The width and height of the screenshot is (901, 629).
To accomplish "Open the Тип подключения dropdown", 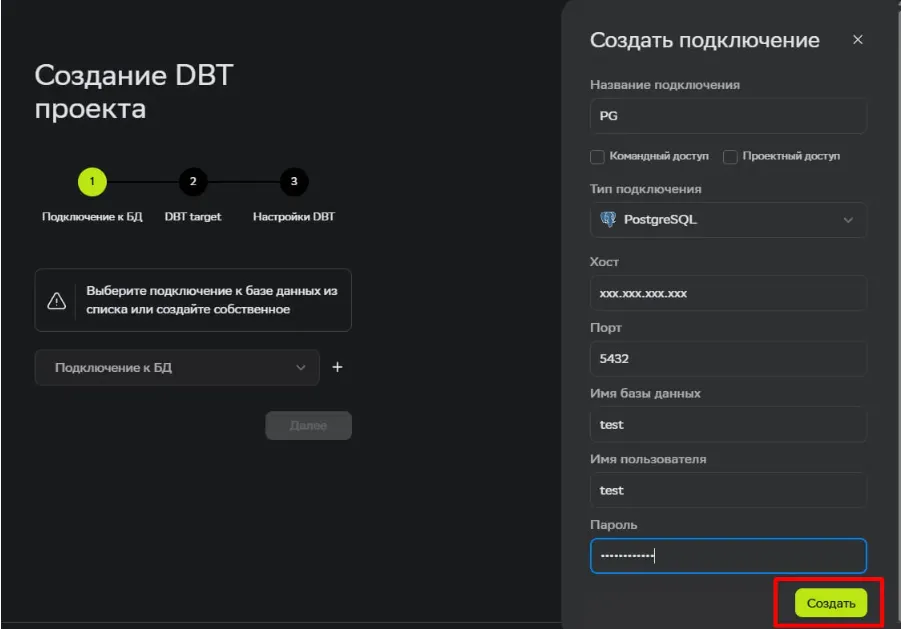I will [x=727, y=220].
